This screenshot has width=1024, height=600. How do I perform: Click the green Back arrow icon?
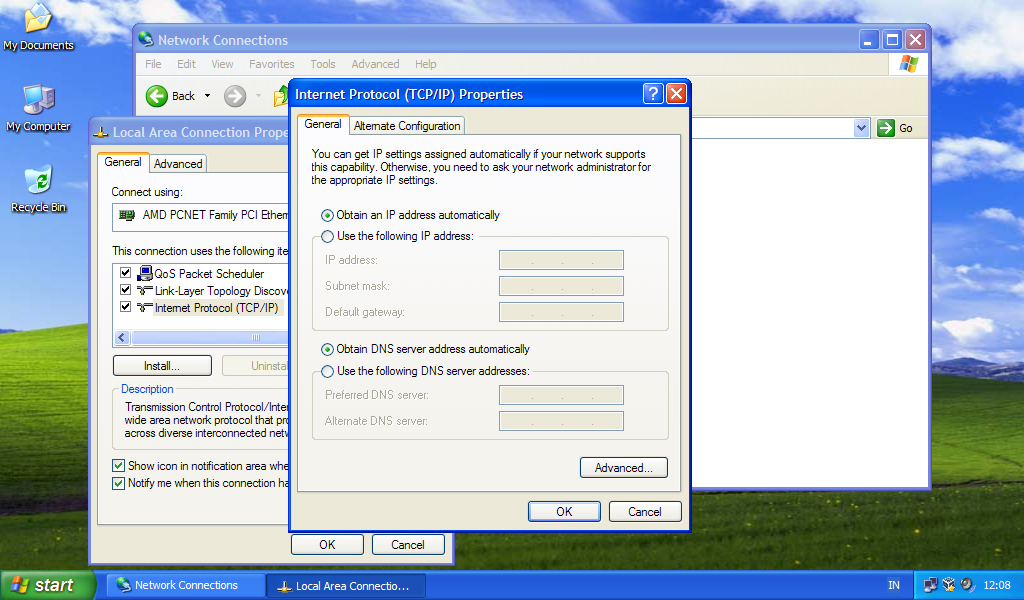(157, 96)
